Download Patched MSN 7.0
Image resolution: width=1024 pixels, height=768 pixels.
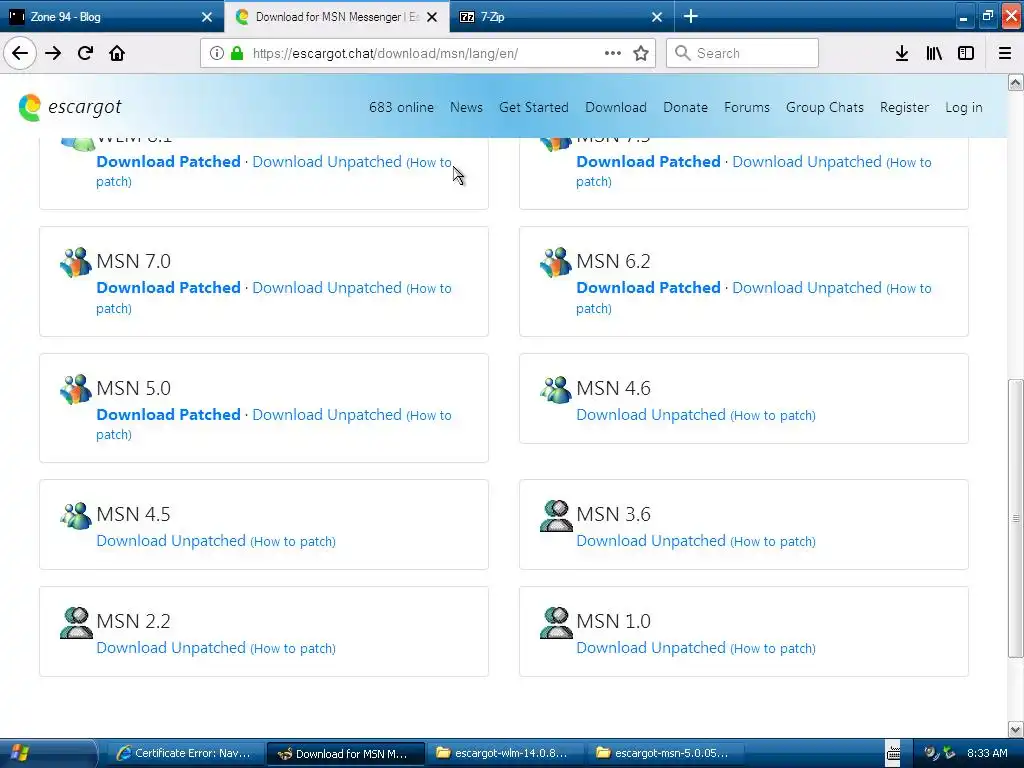pyautogui.click(x=168, y=287)
